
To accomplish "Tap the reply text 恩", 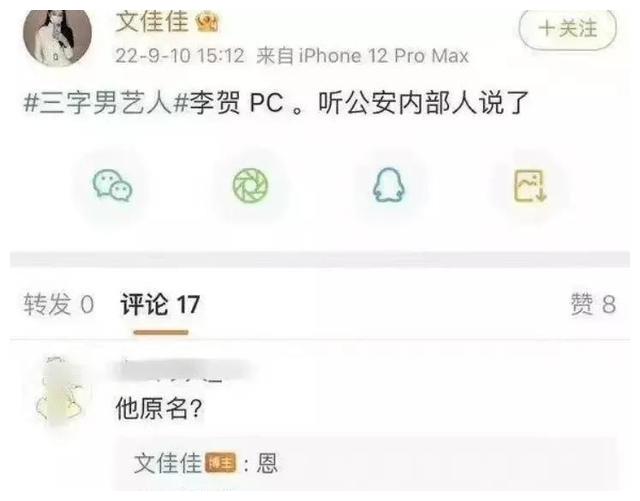I will [267, 463].
